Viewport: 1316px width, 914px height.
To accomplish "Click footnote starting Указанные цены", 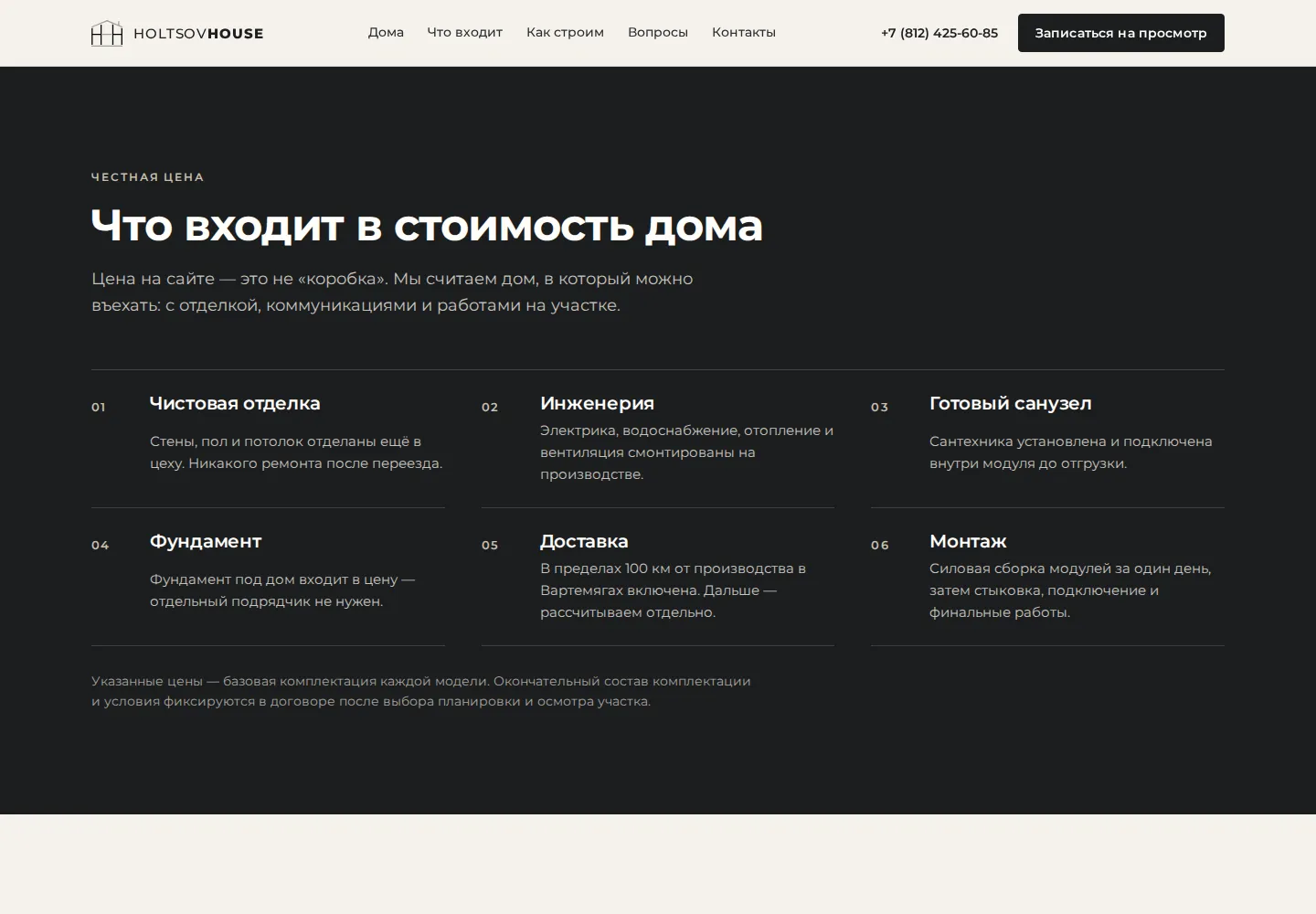I will coord(421,691).
